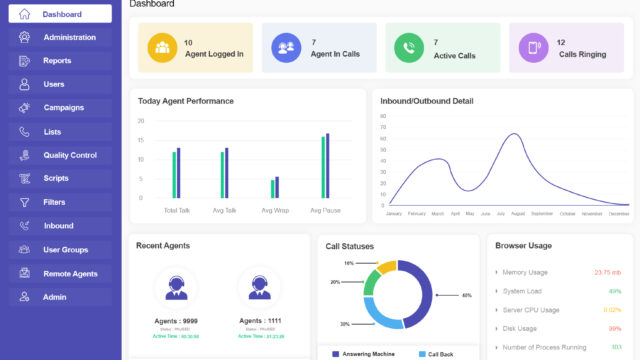Click the Remote Agents icon
640x360 pixels.
point(24,273)
